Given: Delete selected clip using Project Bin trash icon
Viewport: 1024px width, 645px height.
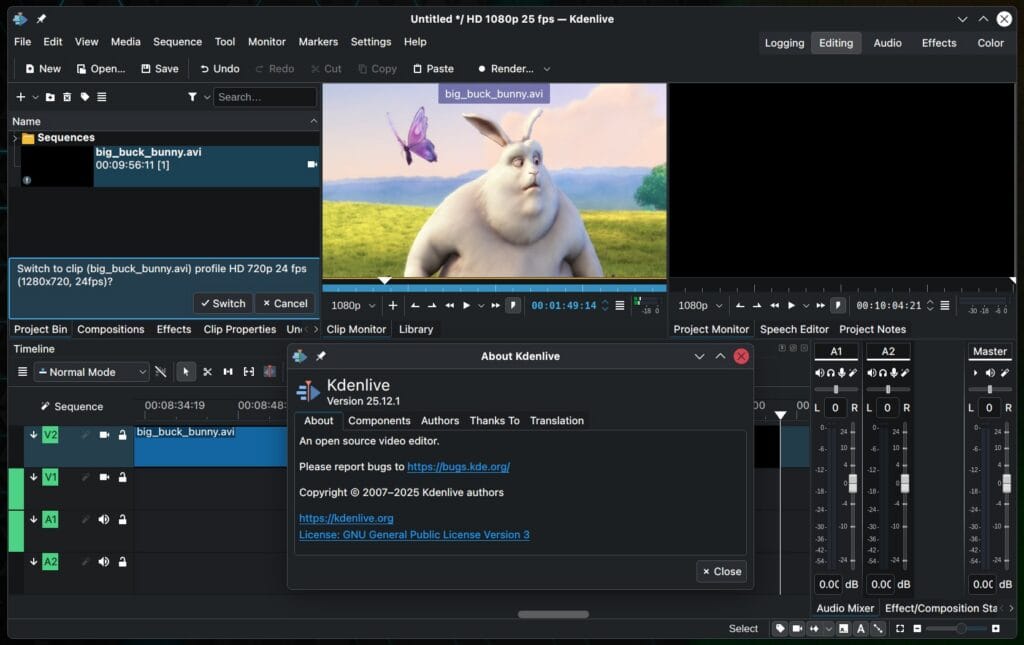Looking at the screenshot, I should (68, 97).
